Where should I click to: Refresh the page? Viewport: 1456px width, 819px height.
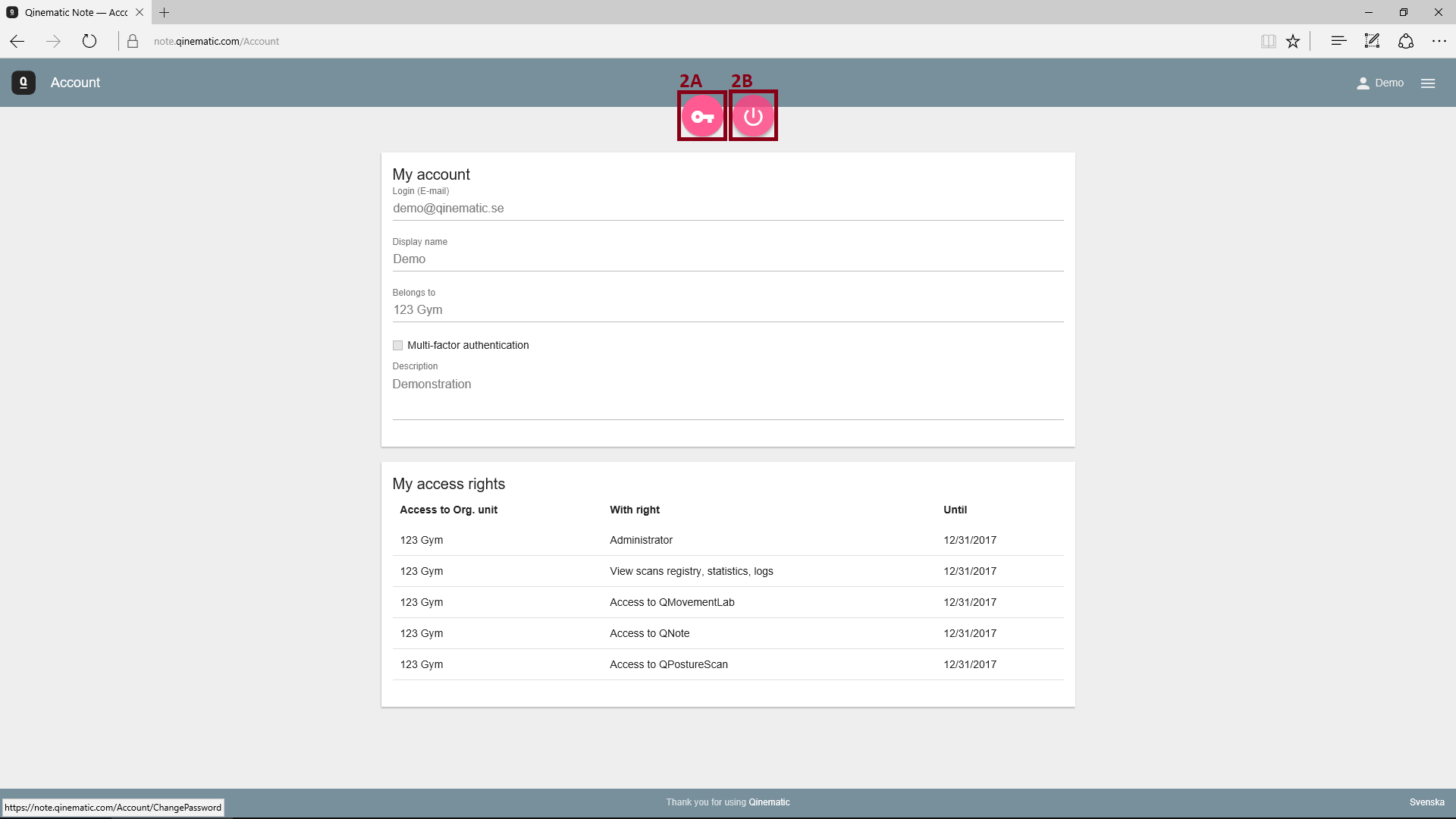coord(89,41)
